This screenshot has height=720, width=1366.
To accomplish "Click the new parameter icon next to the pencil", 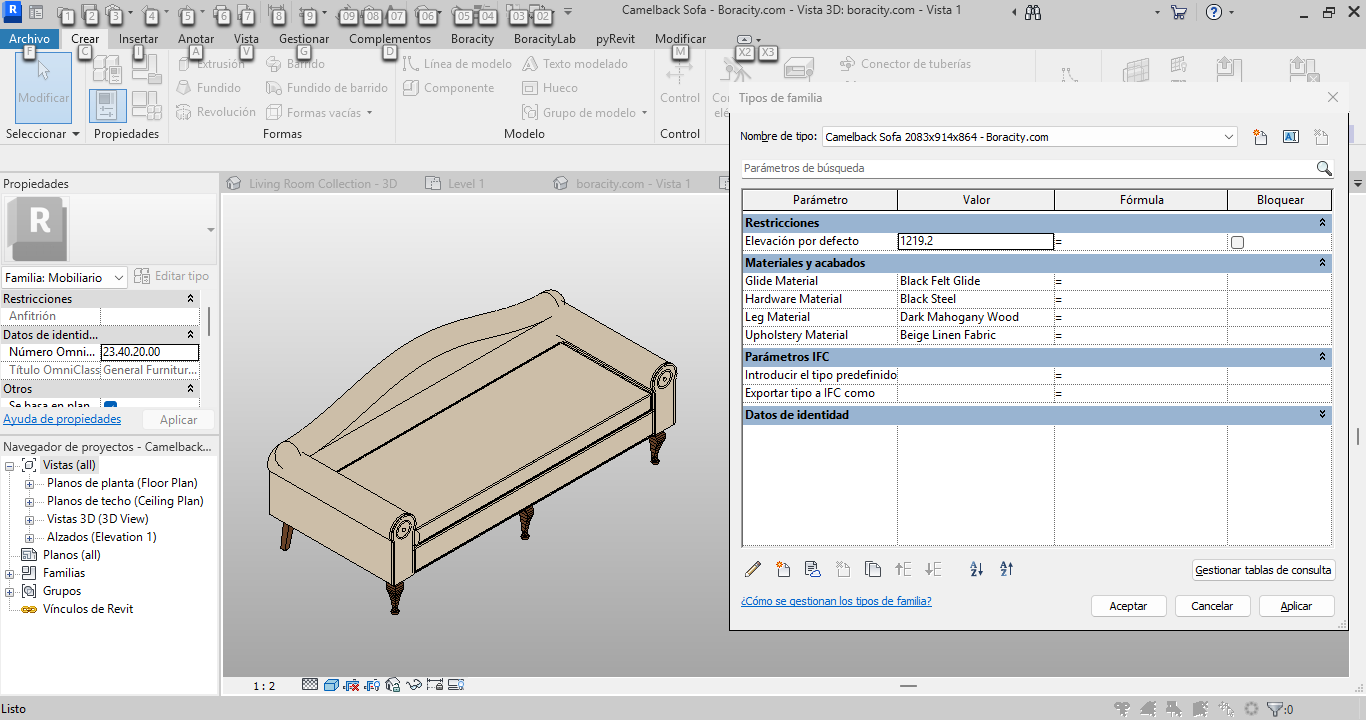I will coord(783,569).
